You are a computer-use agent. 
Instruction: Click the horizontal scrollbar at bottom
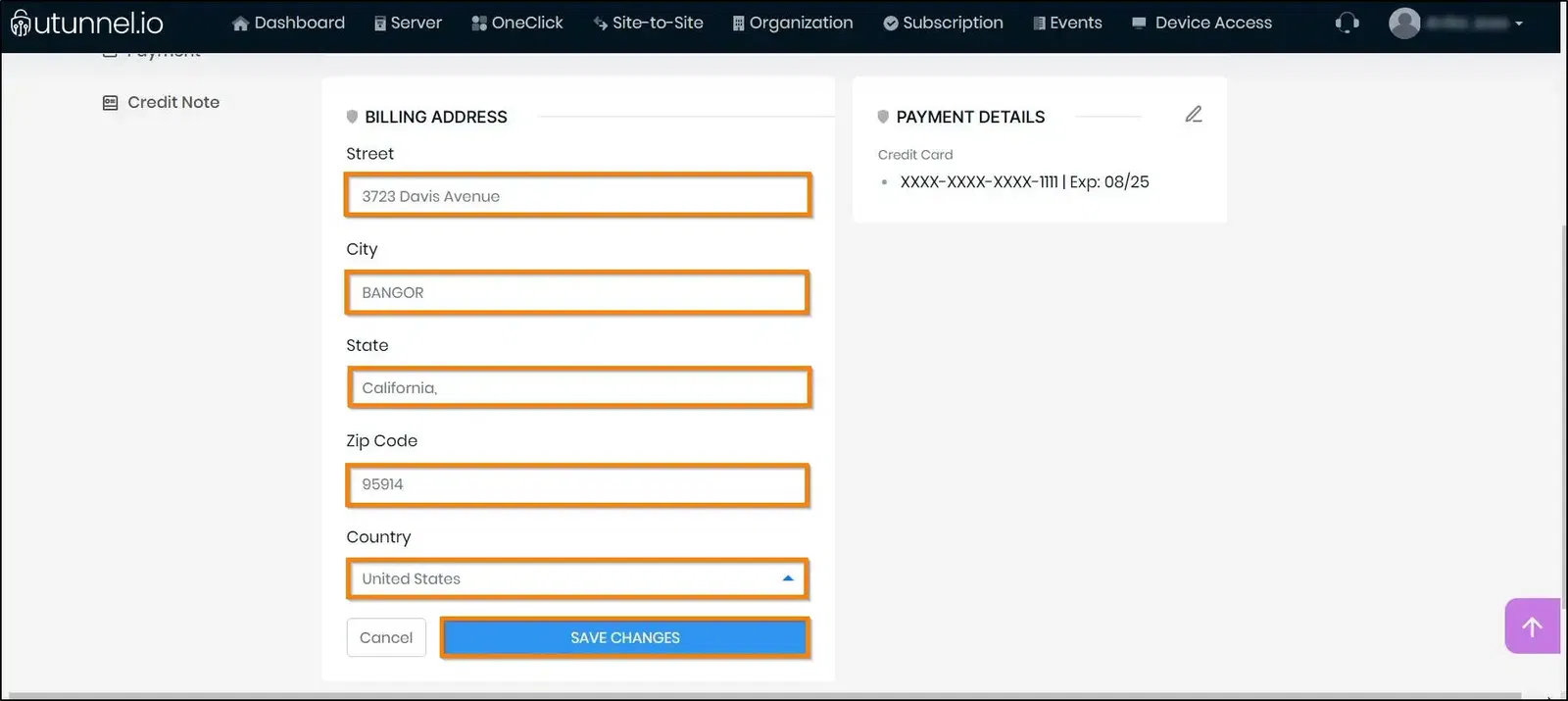774,696
